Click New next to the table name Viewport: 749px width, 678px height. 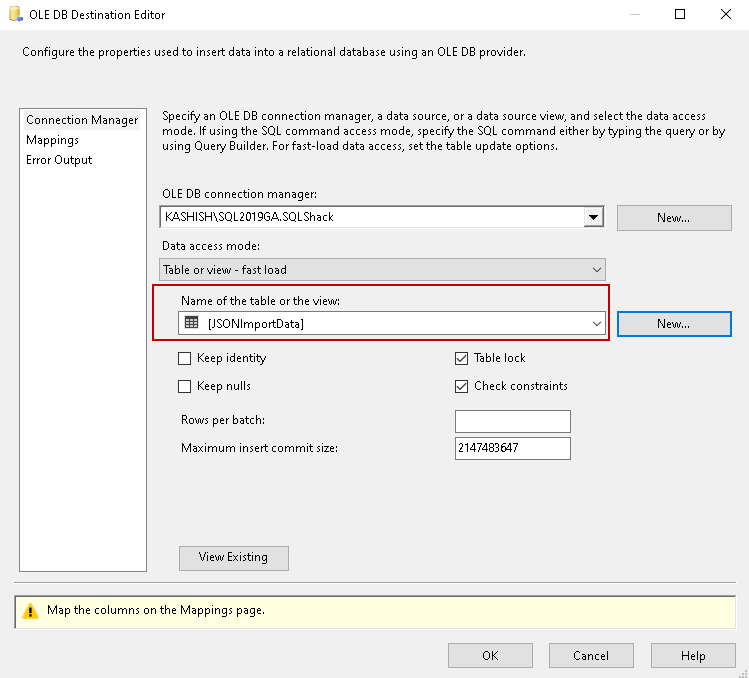coord(674,324)
